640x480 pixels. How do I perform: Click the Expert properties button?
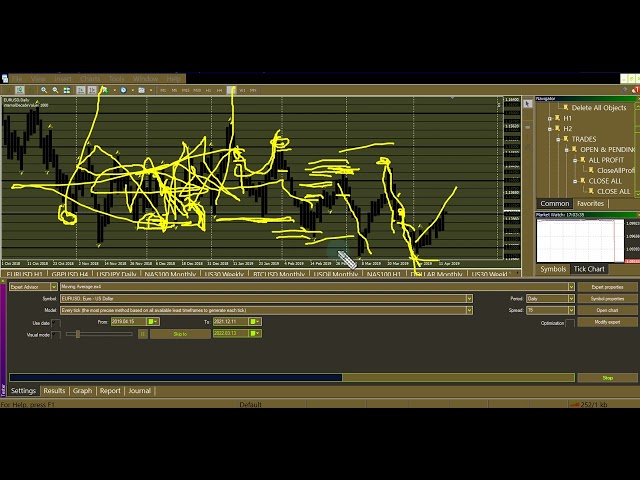pyautogui.click(x=607, y=287)
